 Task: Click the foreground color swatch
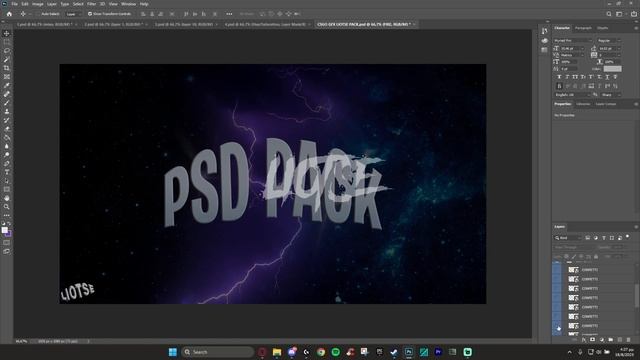pos(4,230)
